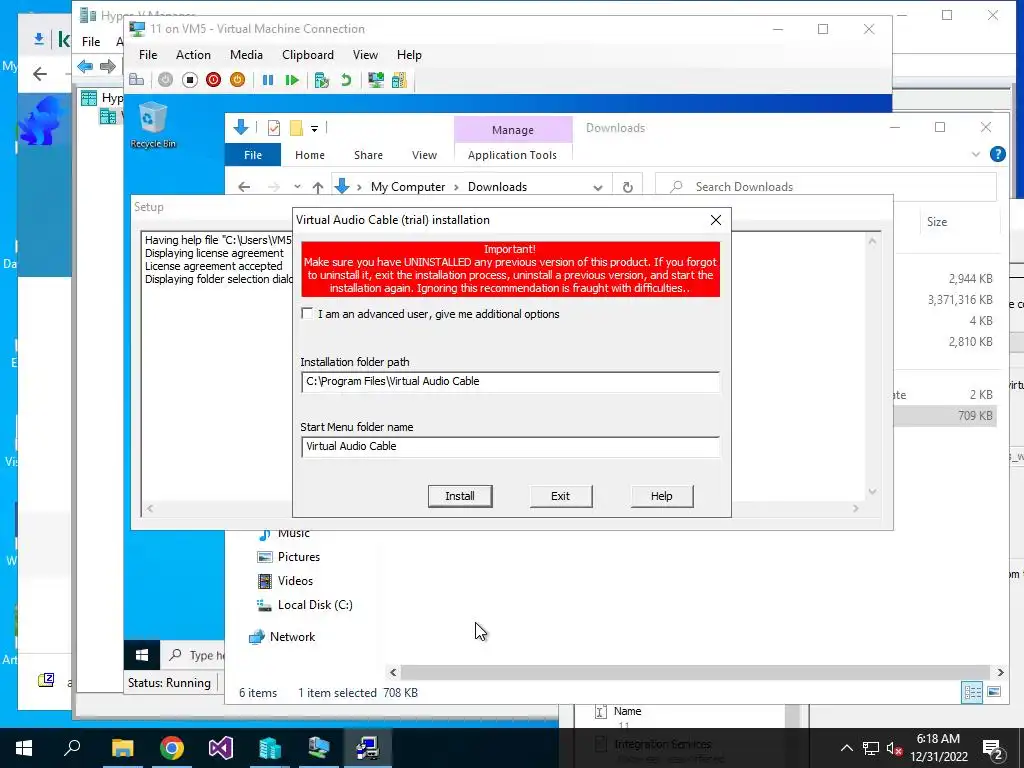The height and width of the screenshot is (768, 1024).
Task: Click the green Reset/Resume toolbar icon
Action: pyautogui.click(x=292, y=80)
